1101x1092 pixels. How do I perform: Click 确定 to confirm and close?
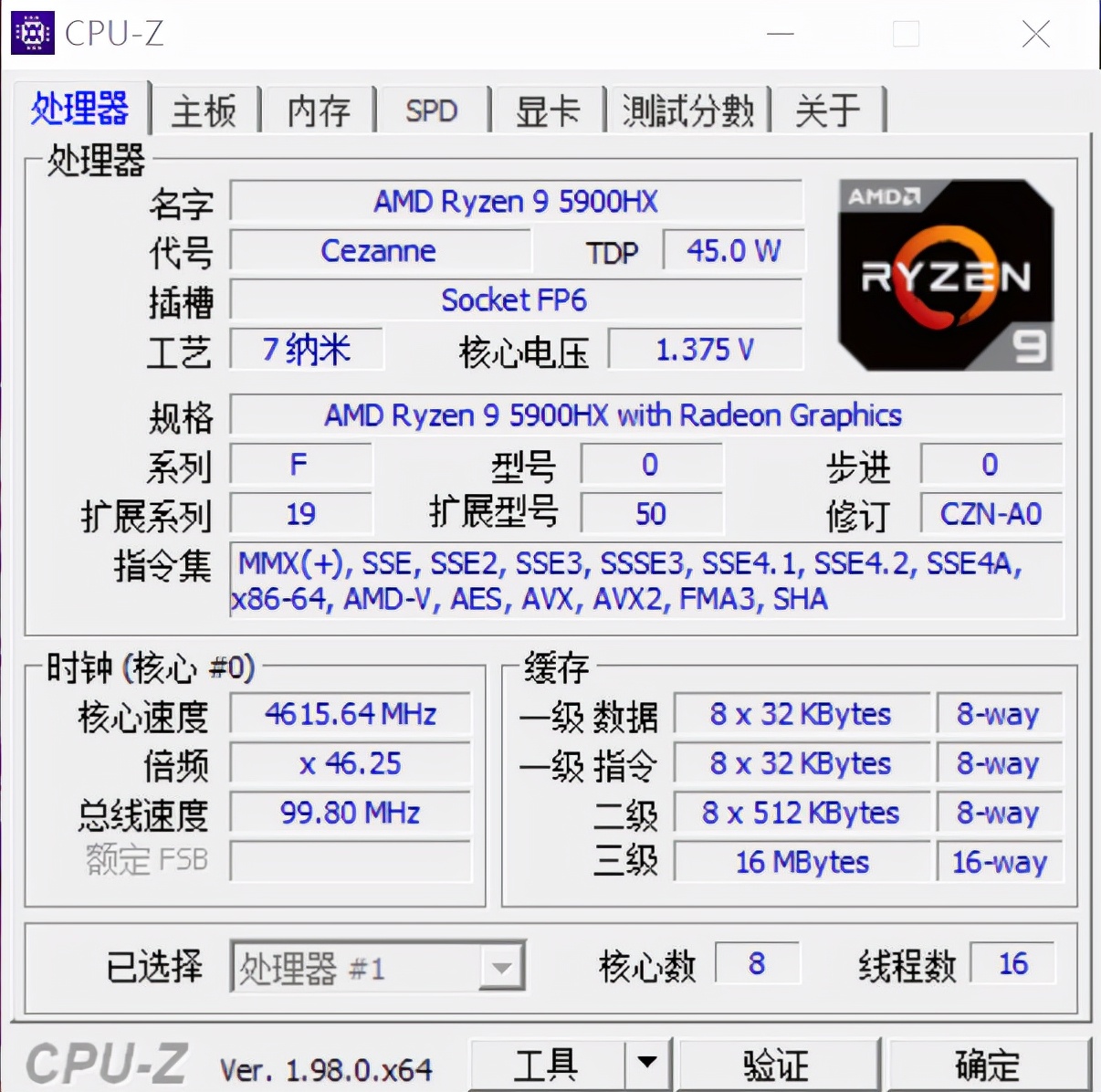(987, 1063)
